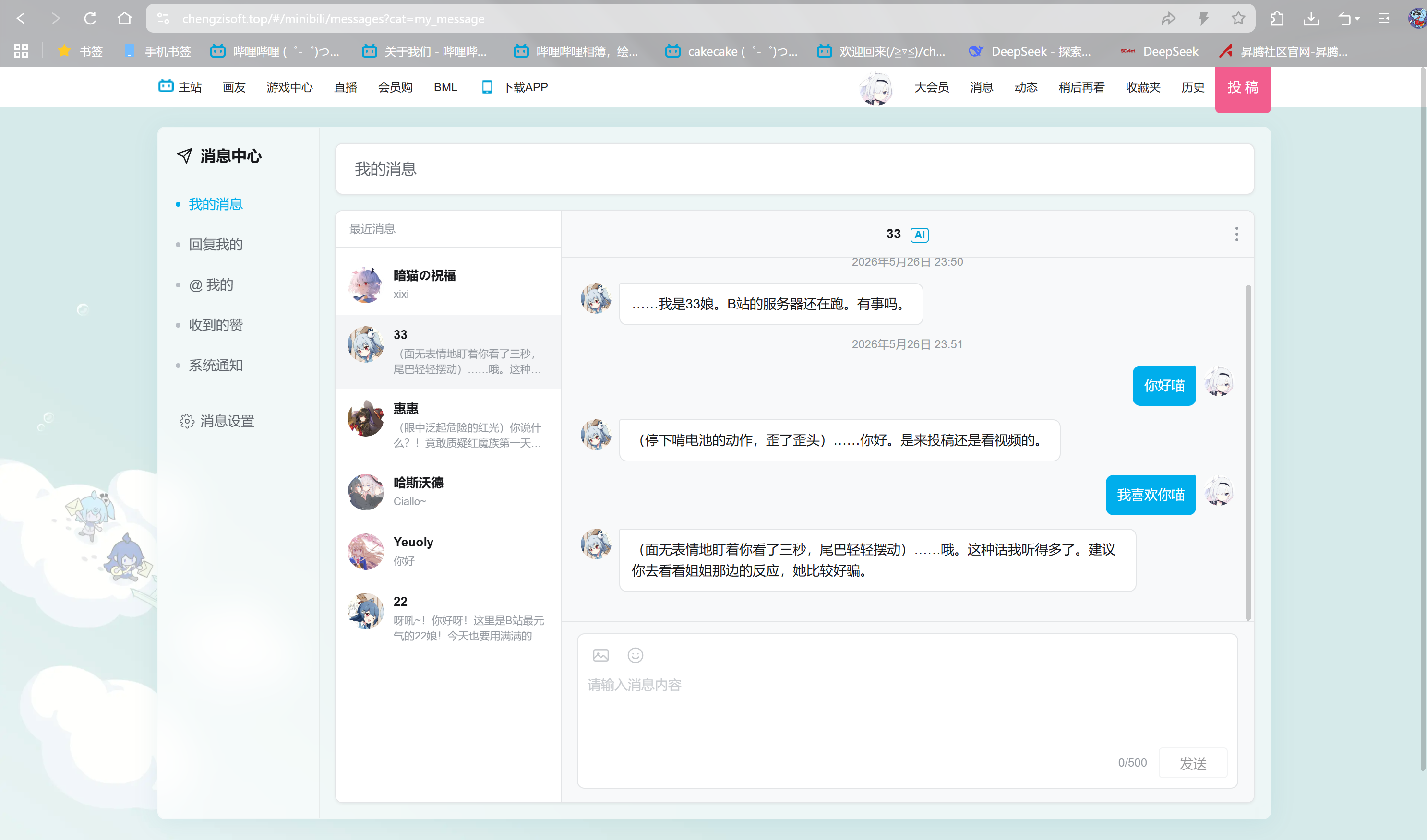Select 我的消息 in the sidebar
This screenshot has height=840, width=1427.
tap(216, 204)
